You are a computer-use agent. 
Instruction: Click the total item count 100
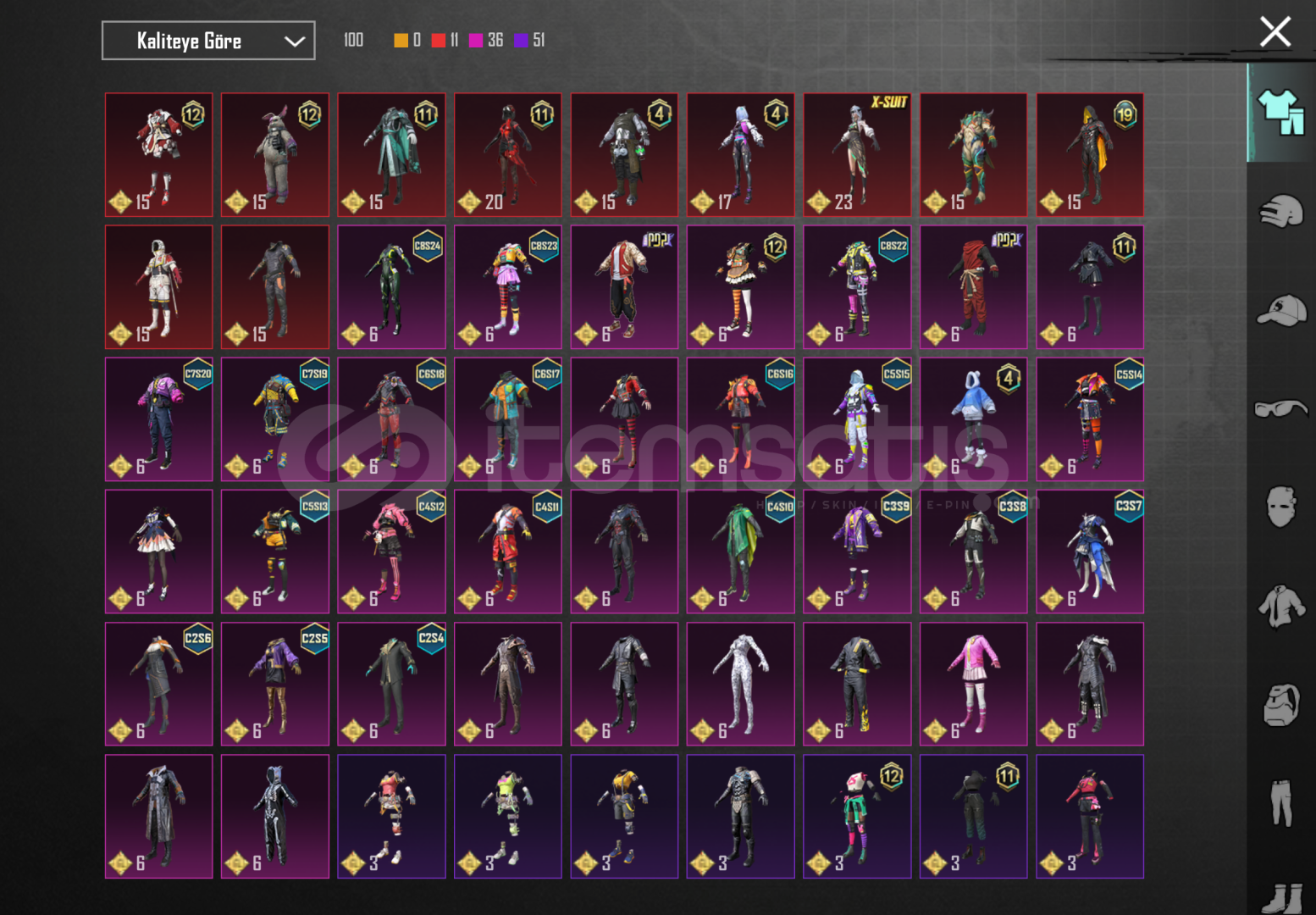point(354,40)
